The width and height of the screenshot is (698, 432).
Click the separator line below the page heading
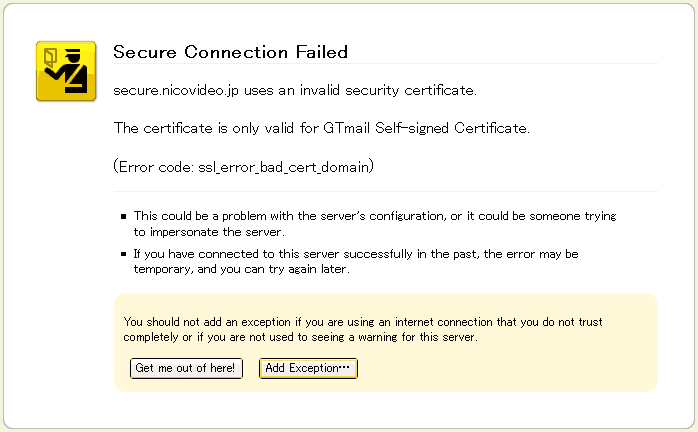(x=386, y=64)
